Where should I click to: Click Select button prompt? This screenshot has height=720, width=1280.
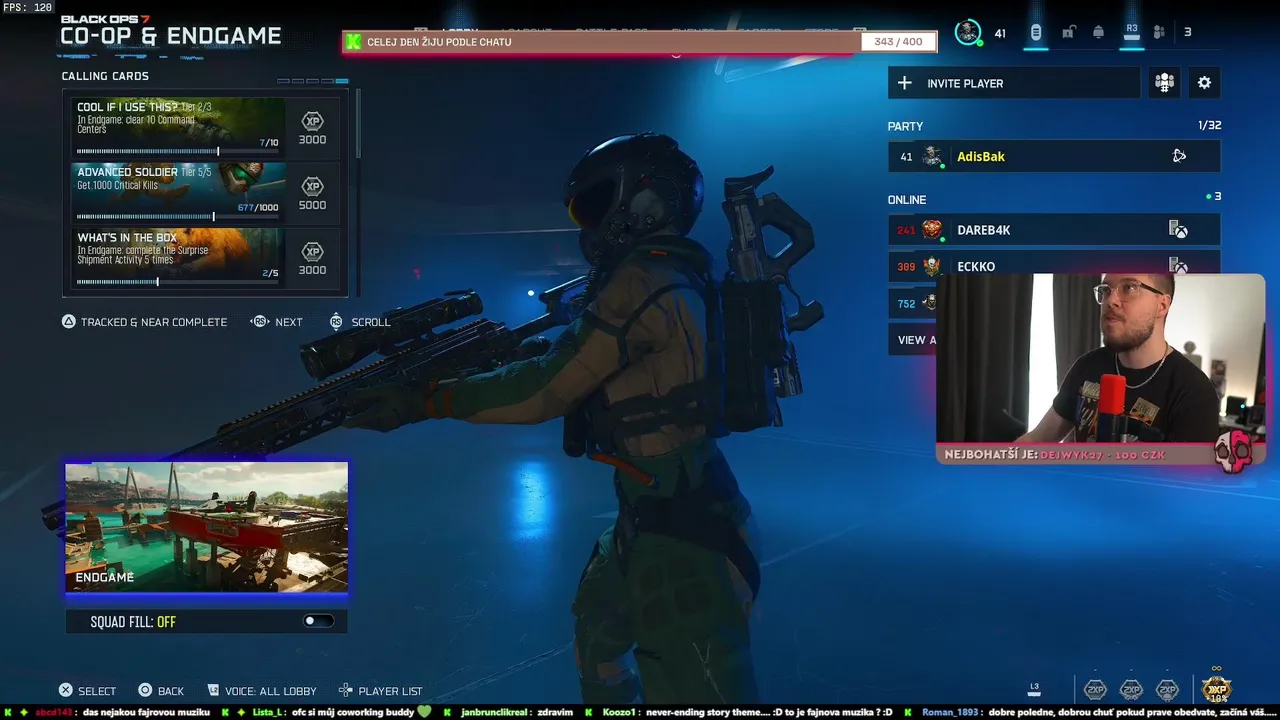pyautogui.click(x=86, y=691)
